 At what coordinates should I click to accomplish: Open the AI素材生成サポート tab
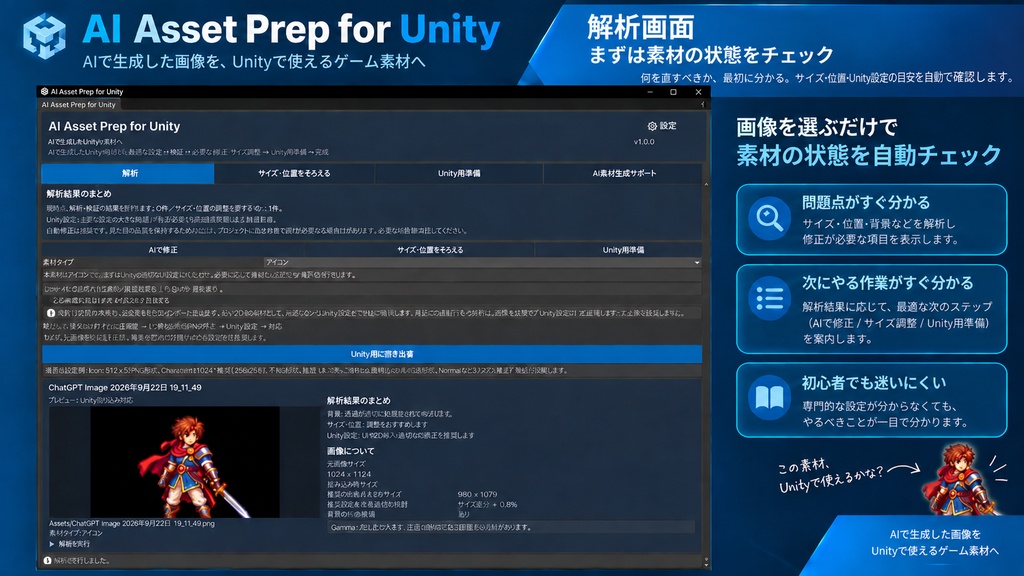pos(624,173)
